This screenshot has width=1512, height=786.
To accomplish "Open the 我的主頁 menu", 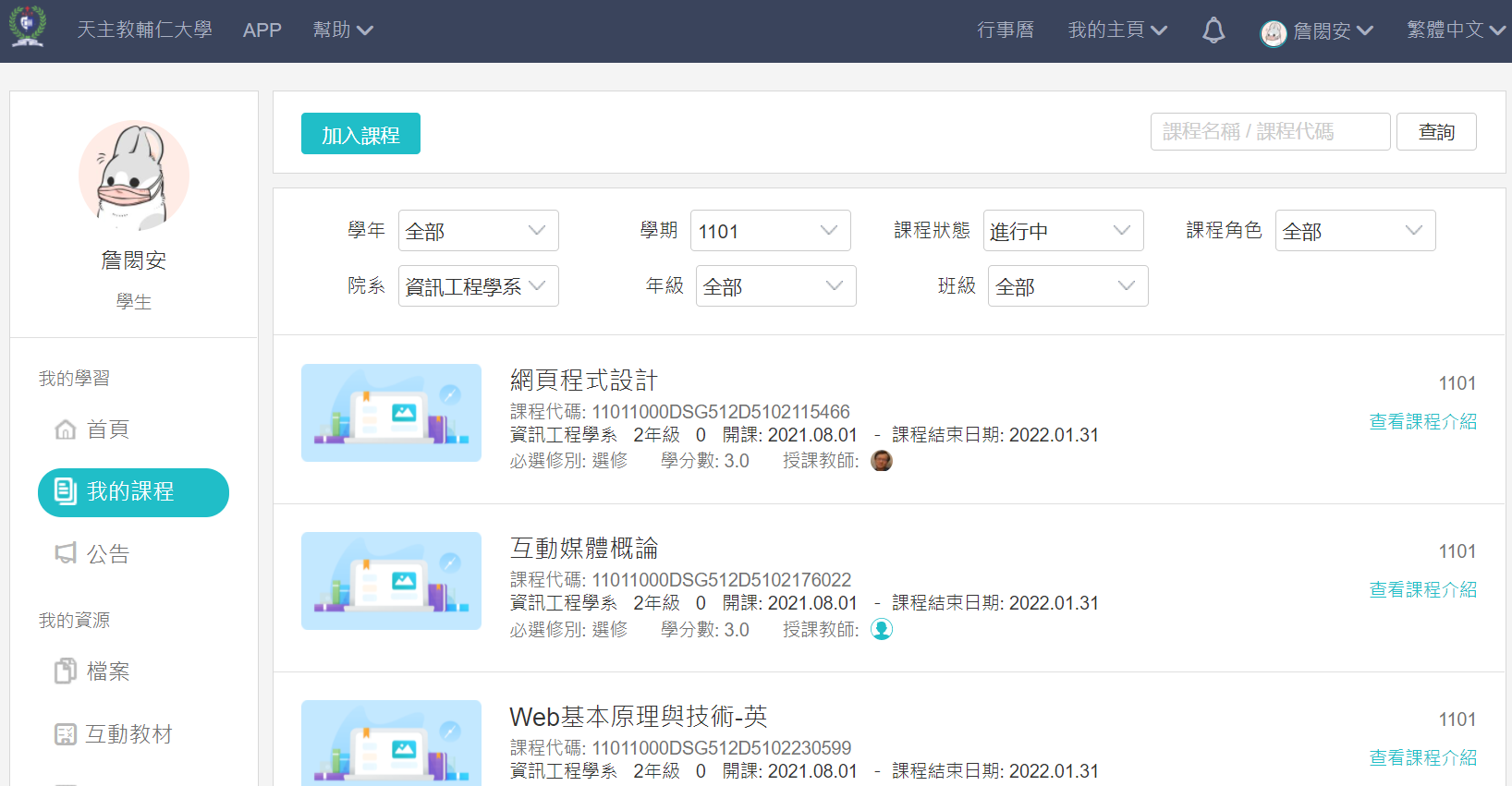I will pos(1117,30).
